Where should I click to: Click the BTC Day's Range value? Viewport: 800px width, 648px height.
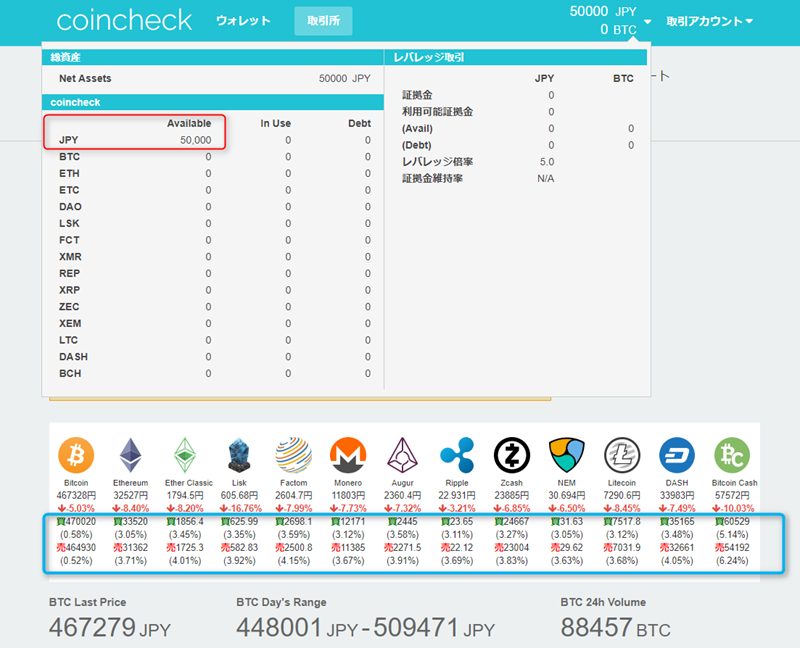(x=365, y=628)
